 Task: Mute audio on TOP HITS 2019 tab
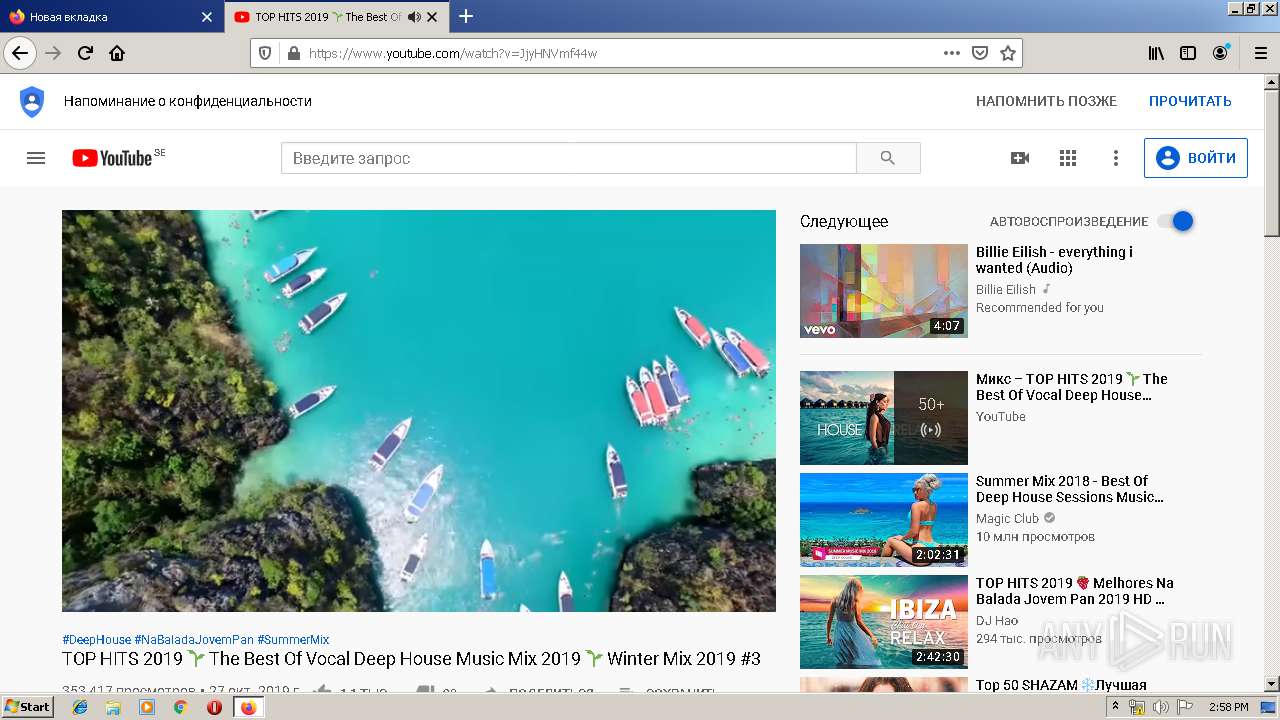coord(414,17)
